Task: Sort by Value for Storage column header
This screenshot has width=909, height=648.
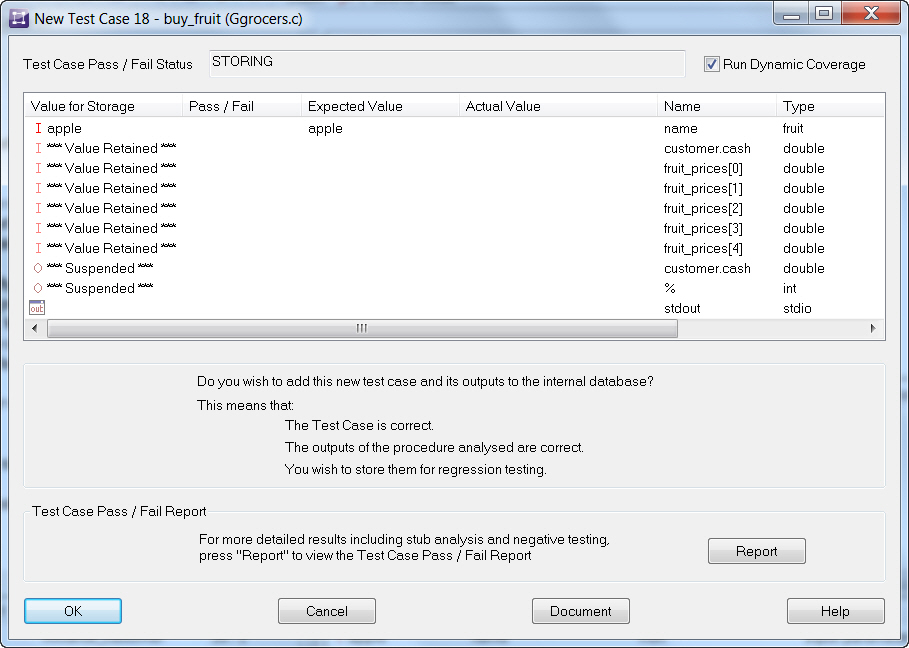Action: tap(100, 106)
